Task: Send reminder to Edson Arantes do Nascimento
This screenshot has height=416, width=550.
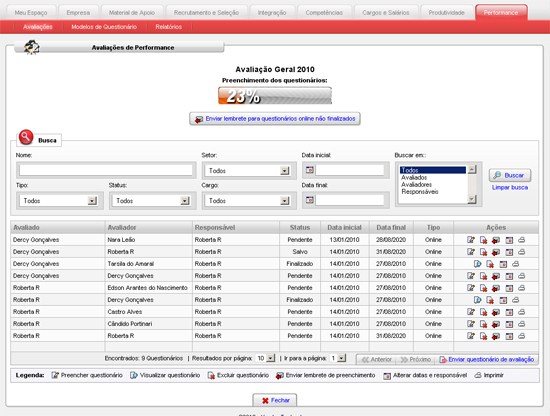Action: (x=496, y=288)
